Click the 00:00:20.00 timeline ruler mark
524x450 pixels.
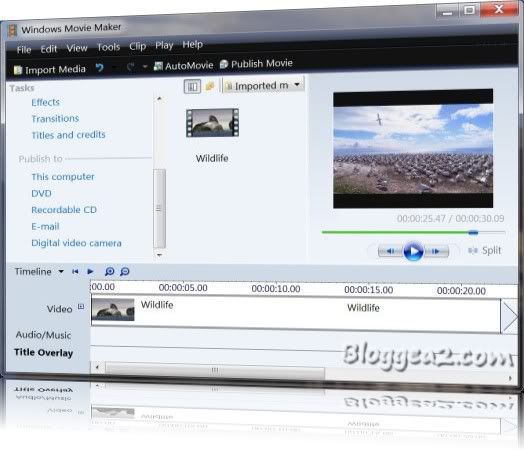(x=461, y=291)
